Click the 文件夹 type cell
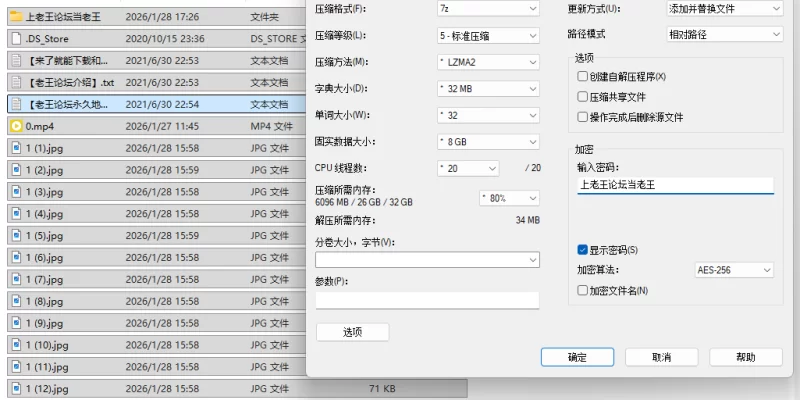The width and height of the screenshot is (800, 400). (x=264, y=17)
